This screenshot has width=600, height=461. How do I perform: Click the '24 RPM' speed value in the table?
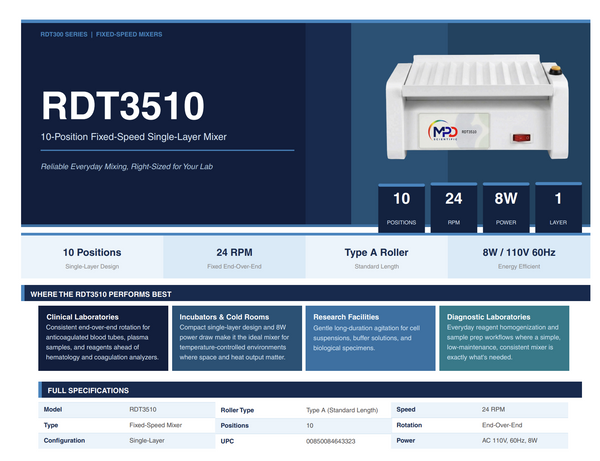pos(493,409)
